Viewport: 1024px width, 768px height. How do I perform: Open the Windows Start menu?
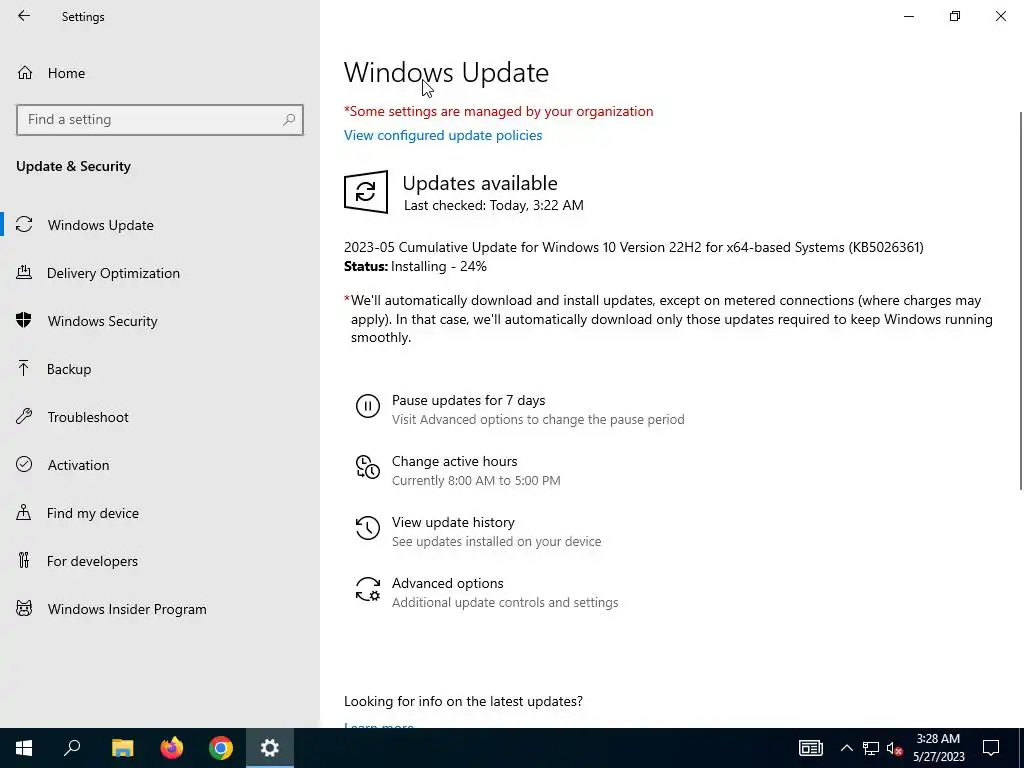[x=24, y=748]
